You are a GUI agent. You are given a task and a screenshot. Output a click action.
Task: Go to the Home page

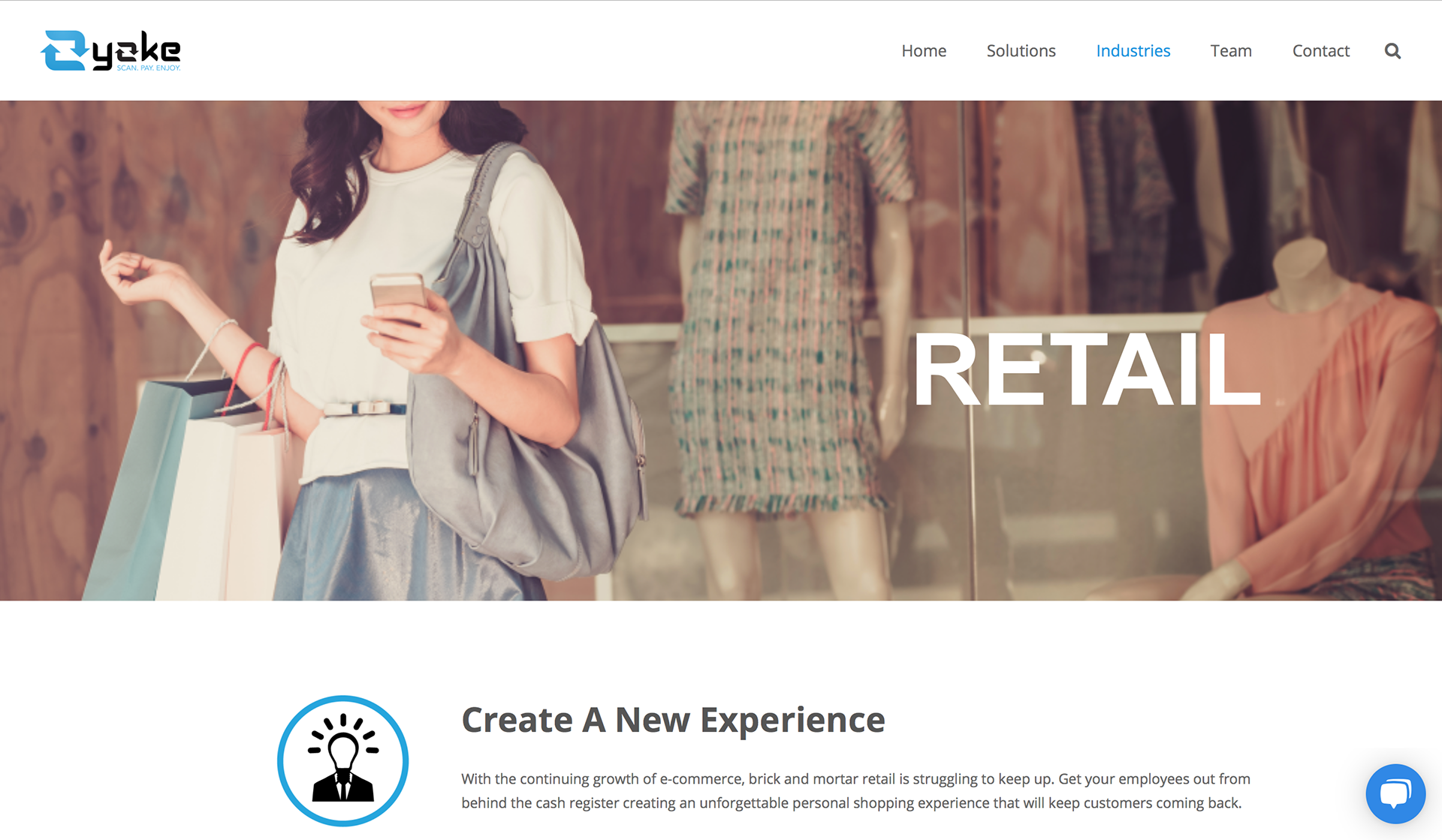924,51
